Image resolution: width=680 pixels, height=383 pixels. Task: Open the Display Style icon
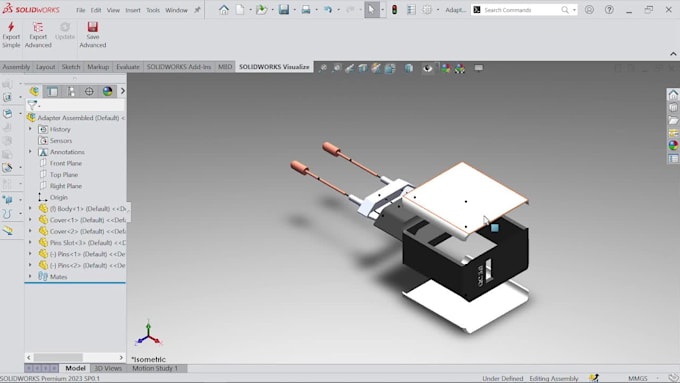(409, 68)
